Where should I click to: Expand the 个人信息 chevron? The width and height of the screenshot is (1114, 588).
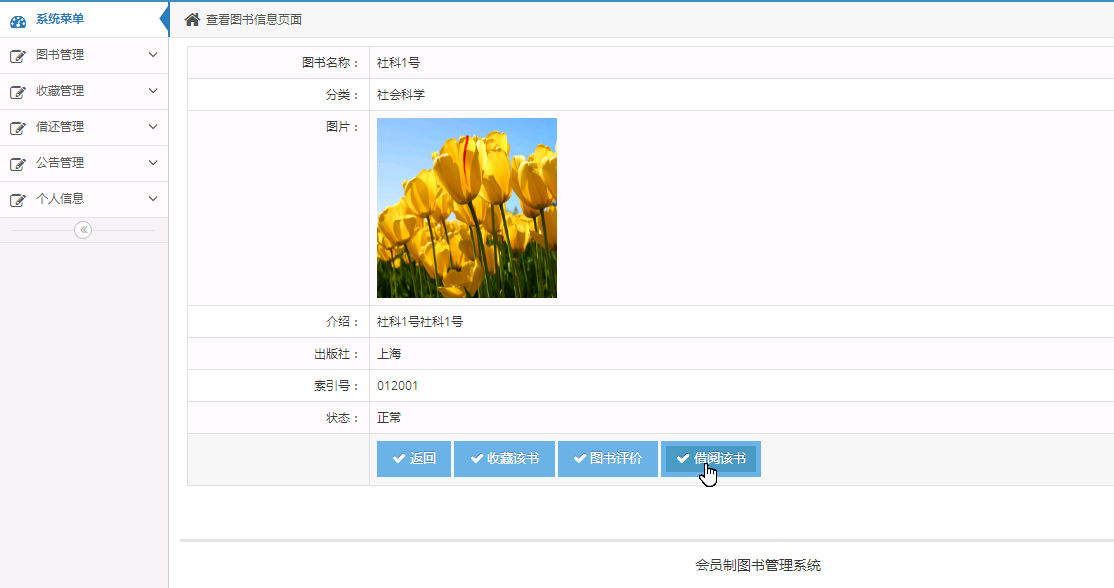coord(153,199)
